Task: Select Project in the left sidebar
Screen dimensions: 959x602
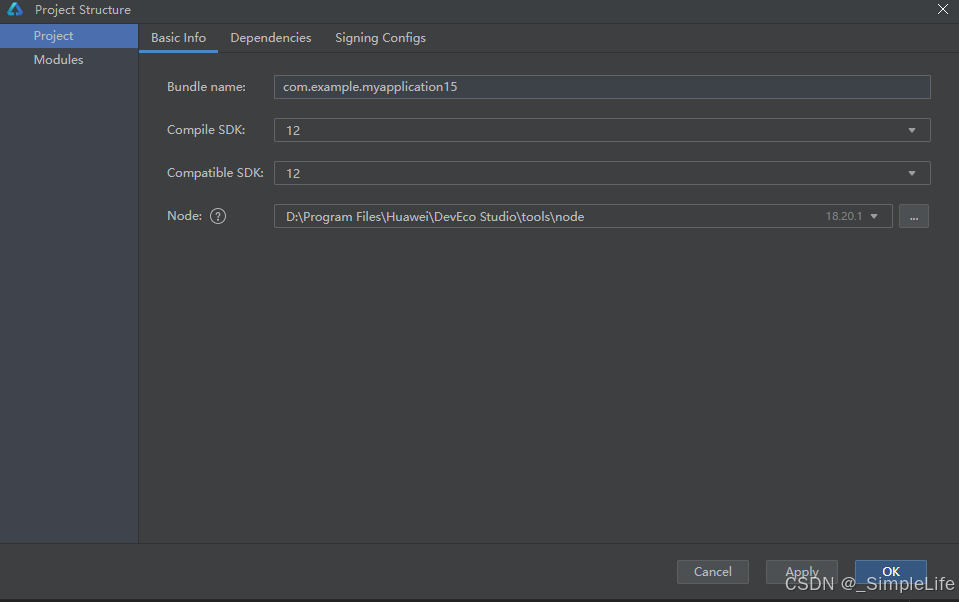Action: click(69, 36)
